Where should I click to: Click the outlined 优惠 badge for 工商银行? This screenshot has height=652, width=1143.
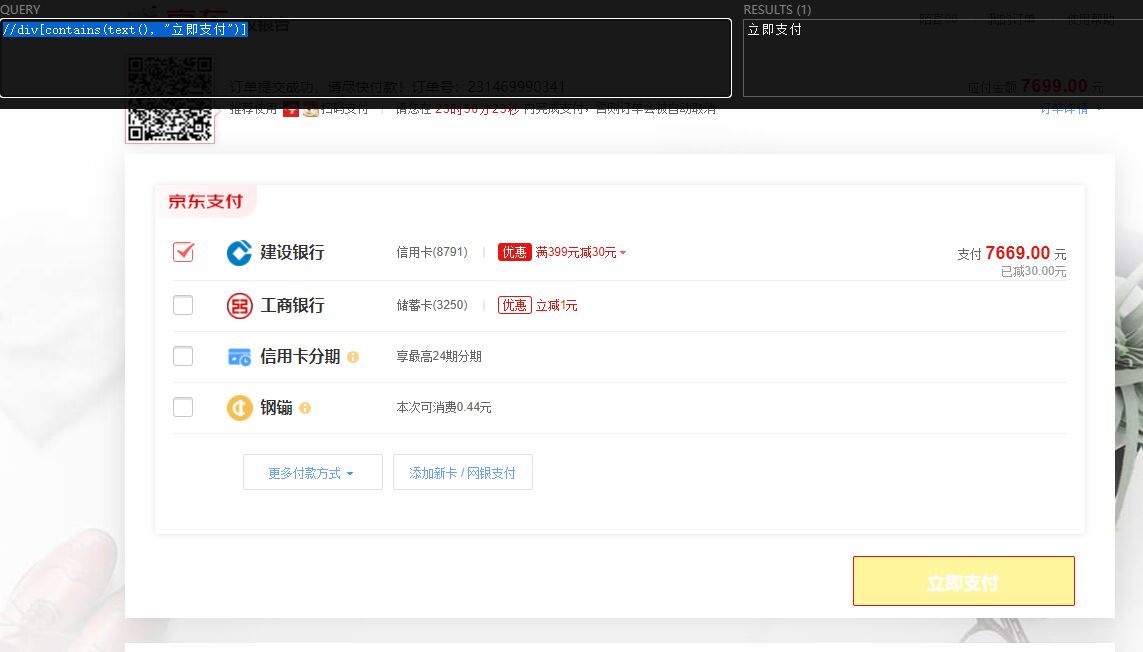click(x=514, y=305)
